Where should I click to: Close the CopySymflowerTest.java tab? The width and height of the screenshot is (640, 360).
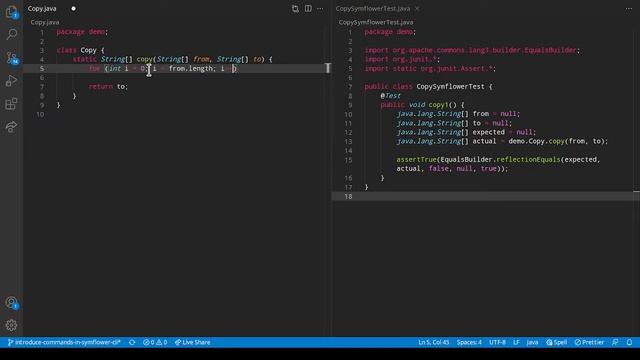coord(417,9)
